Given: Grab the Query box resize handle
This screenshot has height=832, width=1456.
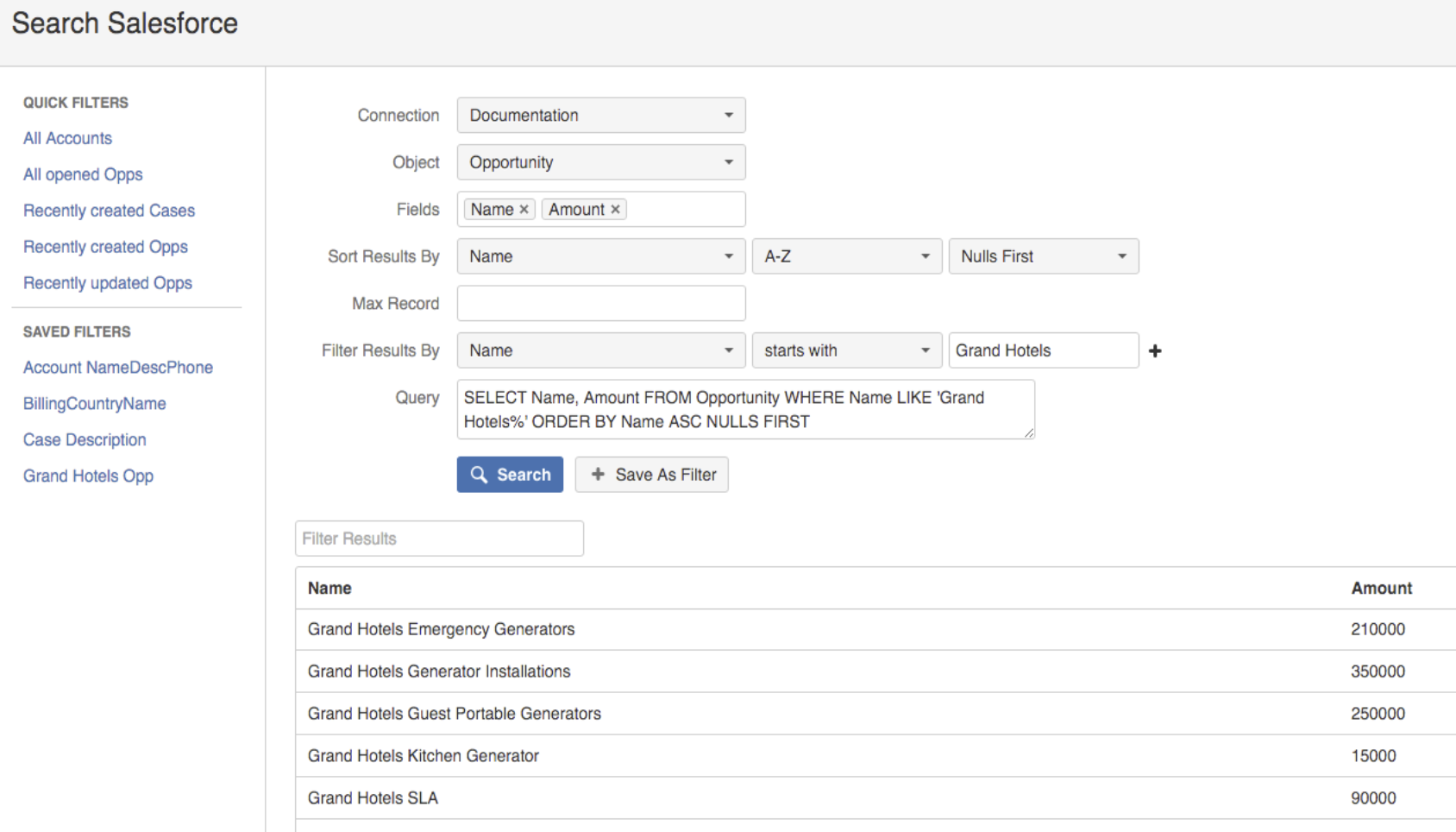Looking at the screenshot, I should pos(1029,433).
